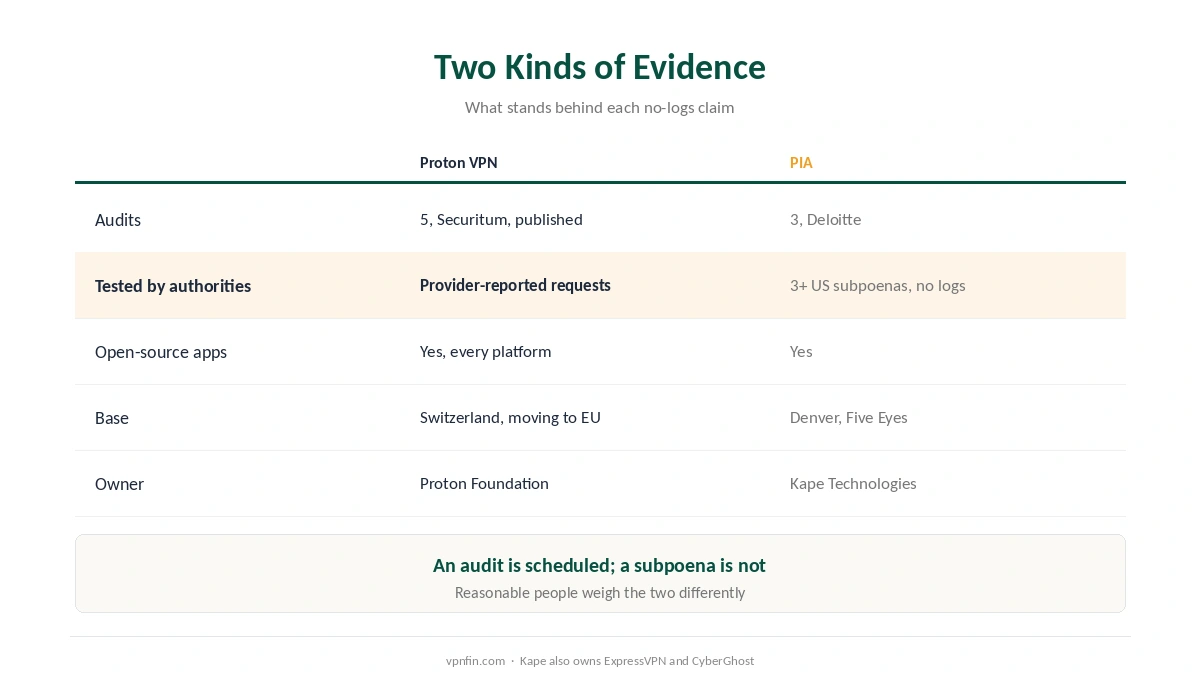Click the cell '3+ US subpoenas, no logs'

[878, 286]
